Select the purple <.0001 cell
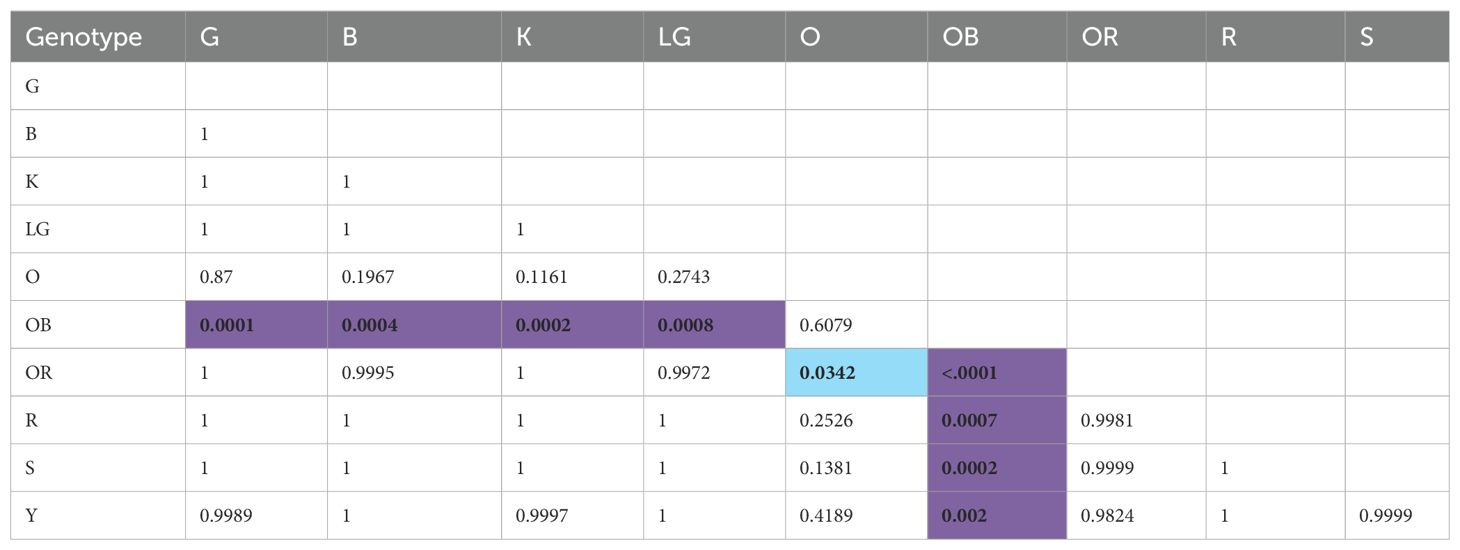 click(972, 372)
